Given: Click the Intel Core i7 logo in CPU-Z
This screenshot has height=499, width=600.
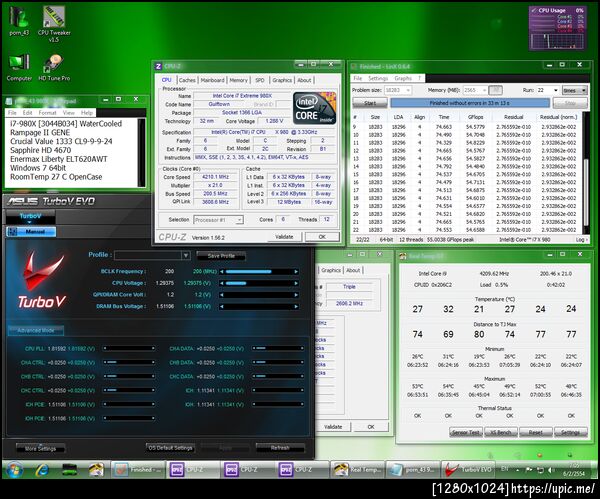Looking at the screenshot, I should click(315, 108).
